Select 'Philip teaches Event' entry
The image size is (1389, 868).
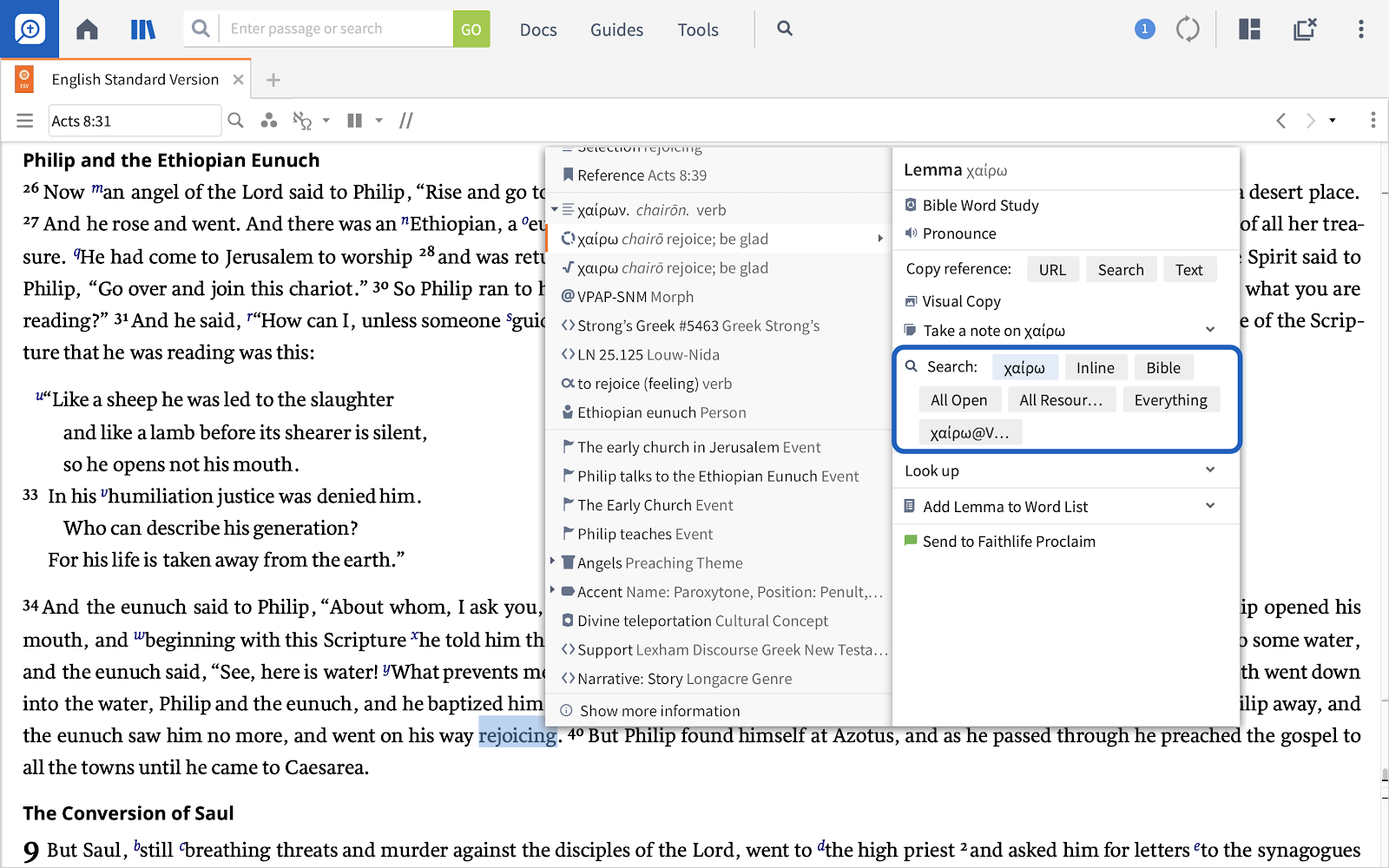pyautogui.click(x=719, y=534)
